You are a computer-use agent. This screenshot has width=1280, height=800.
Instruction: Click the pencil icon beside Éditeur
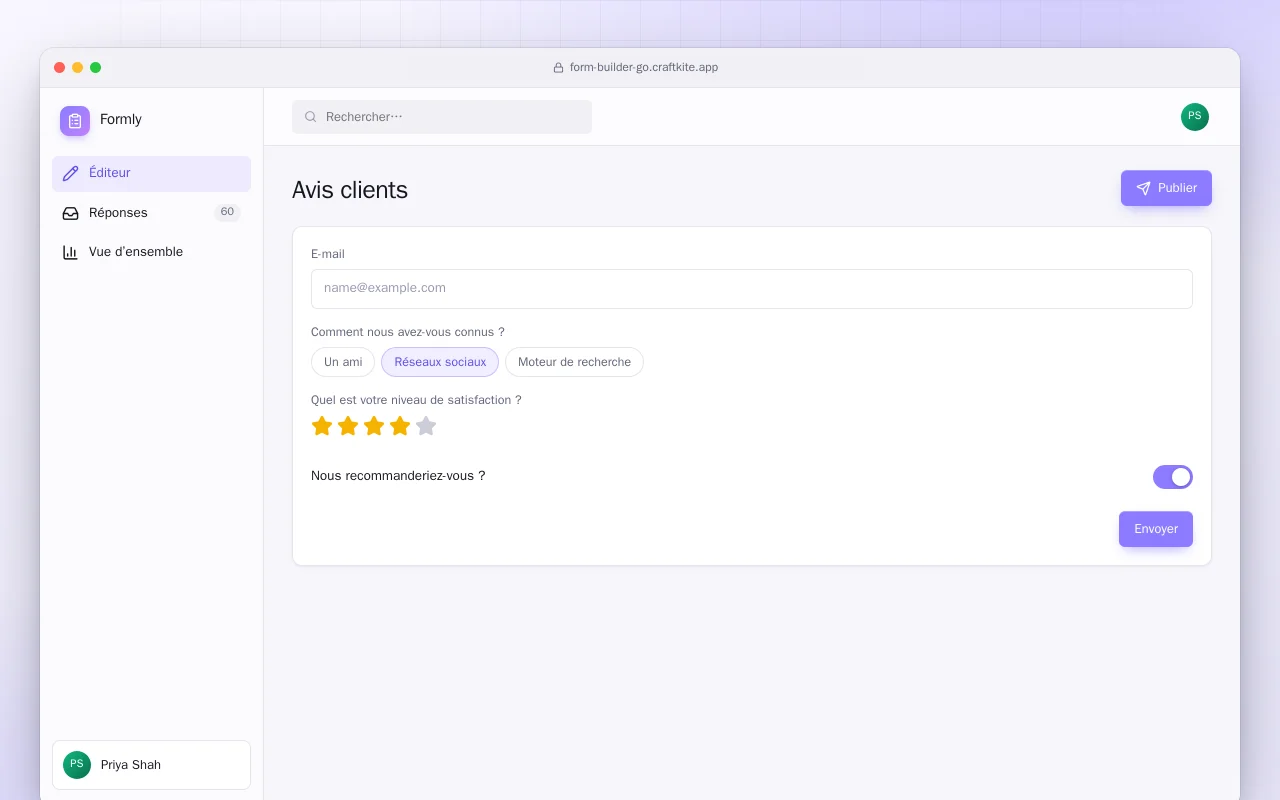(x=70, y=173)
